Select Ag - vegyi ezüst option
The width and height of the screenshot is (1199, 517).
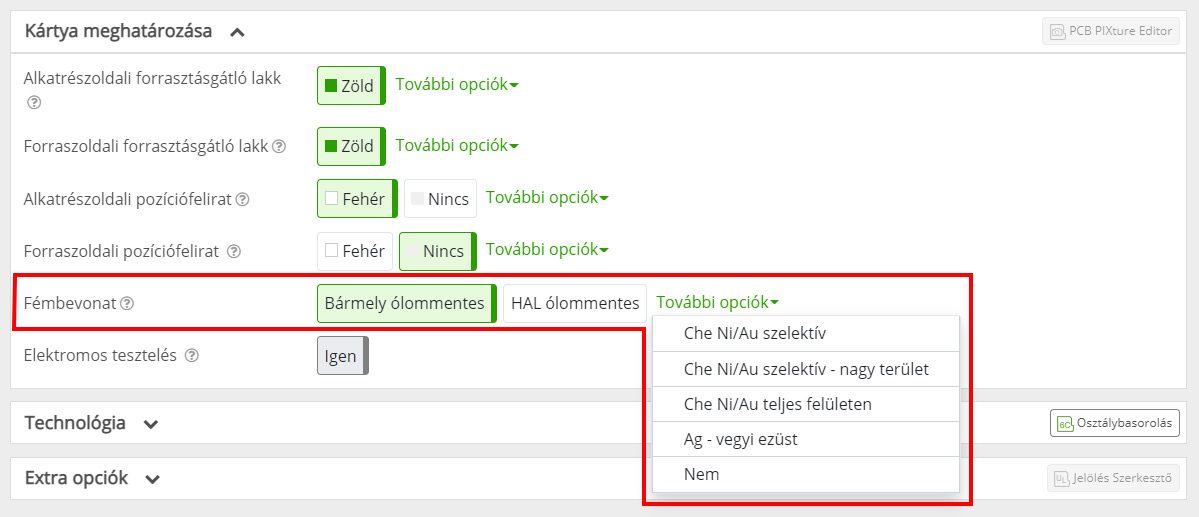point(740,439)
